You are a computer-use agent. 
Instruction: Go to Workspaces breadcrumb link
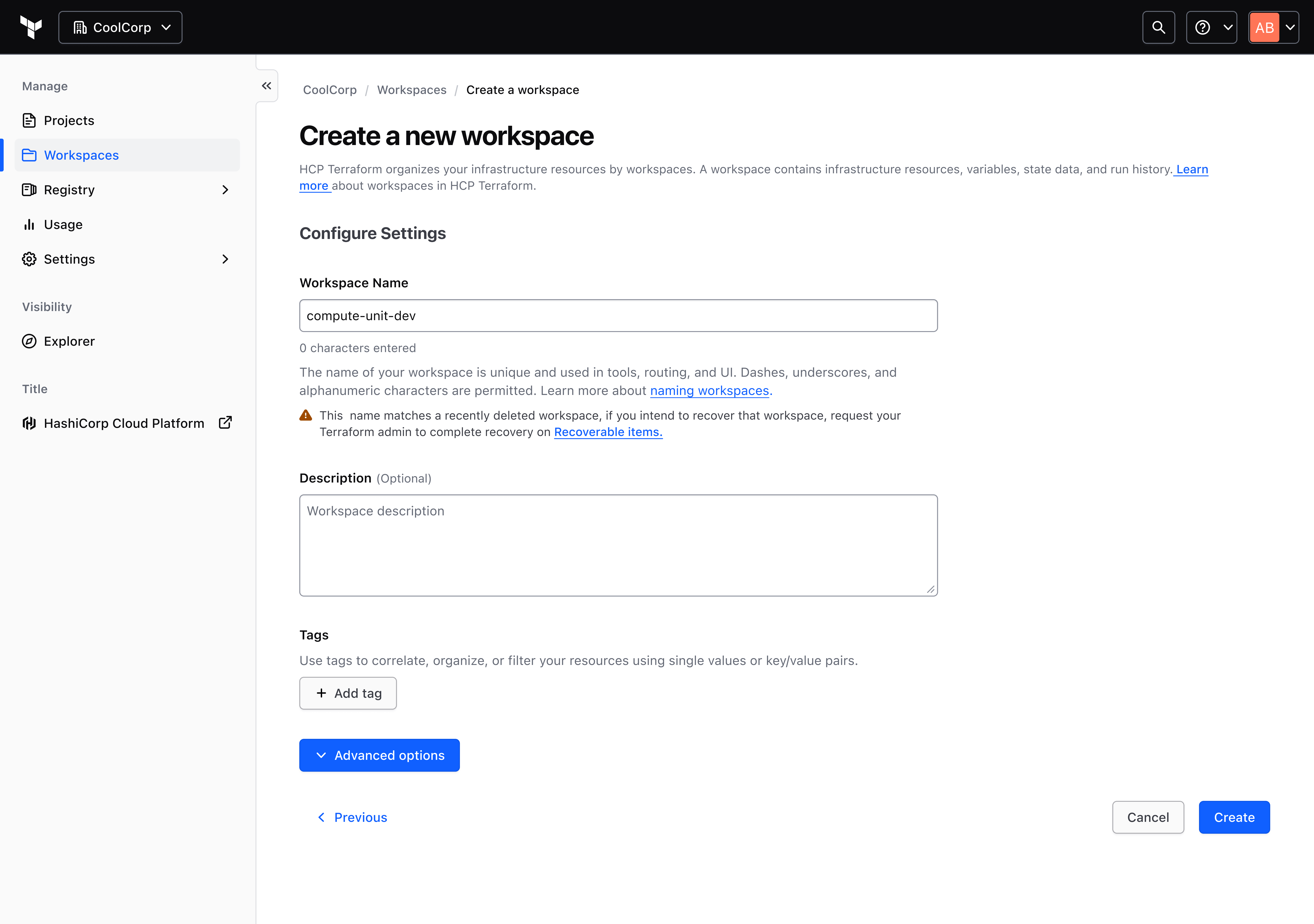(x=412, y=90)
